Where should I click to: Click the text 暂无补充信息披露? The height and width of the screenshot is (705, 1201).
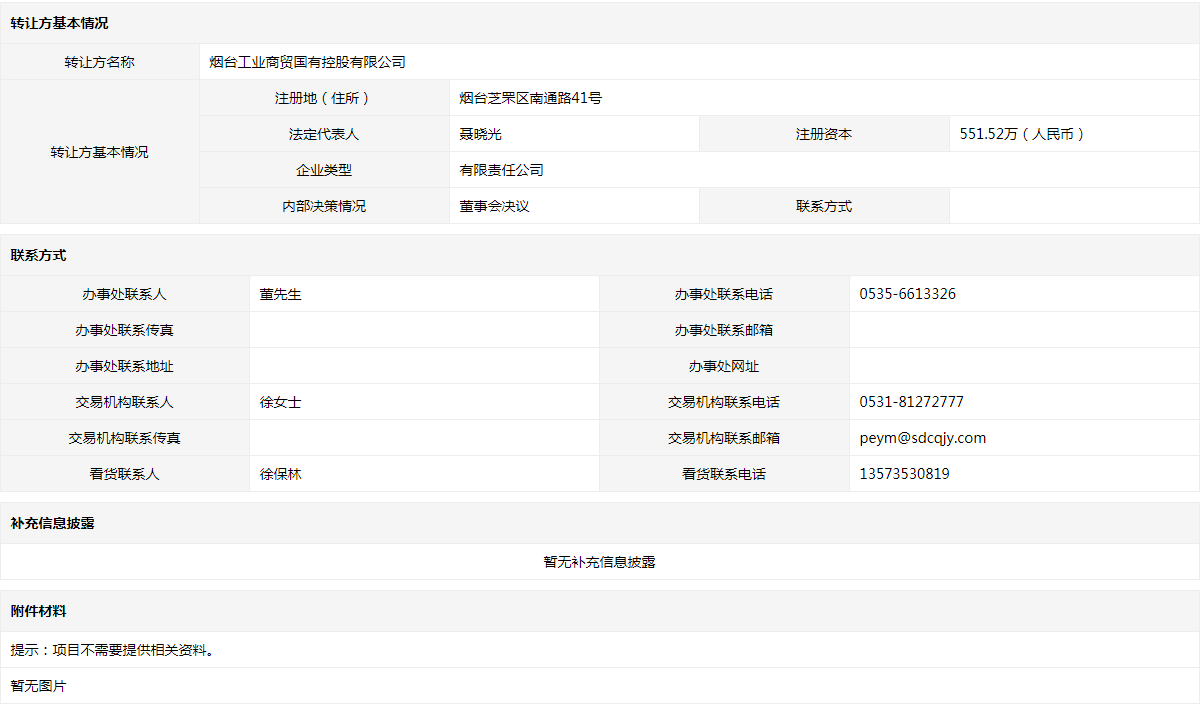click(600, 562)
